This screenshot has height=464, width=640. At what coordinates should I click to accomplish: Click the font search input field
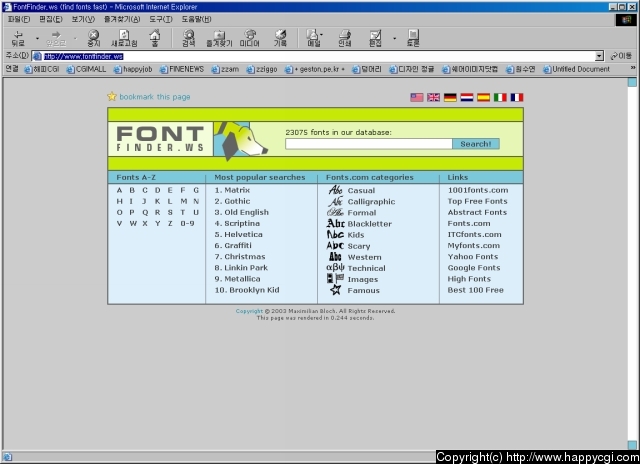369,144
